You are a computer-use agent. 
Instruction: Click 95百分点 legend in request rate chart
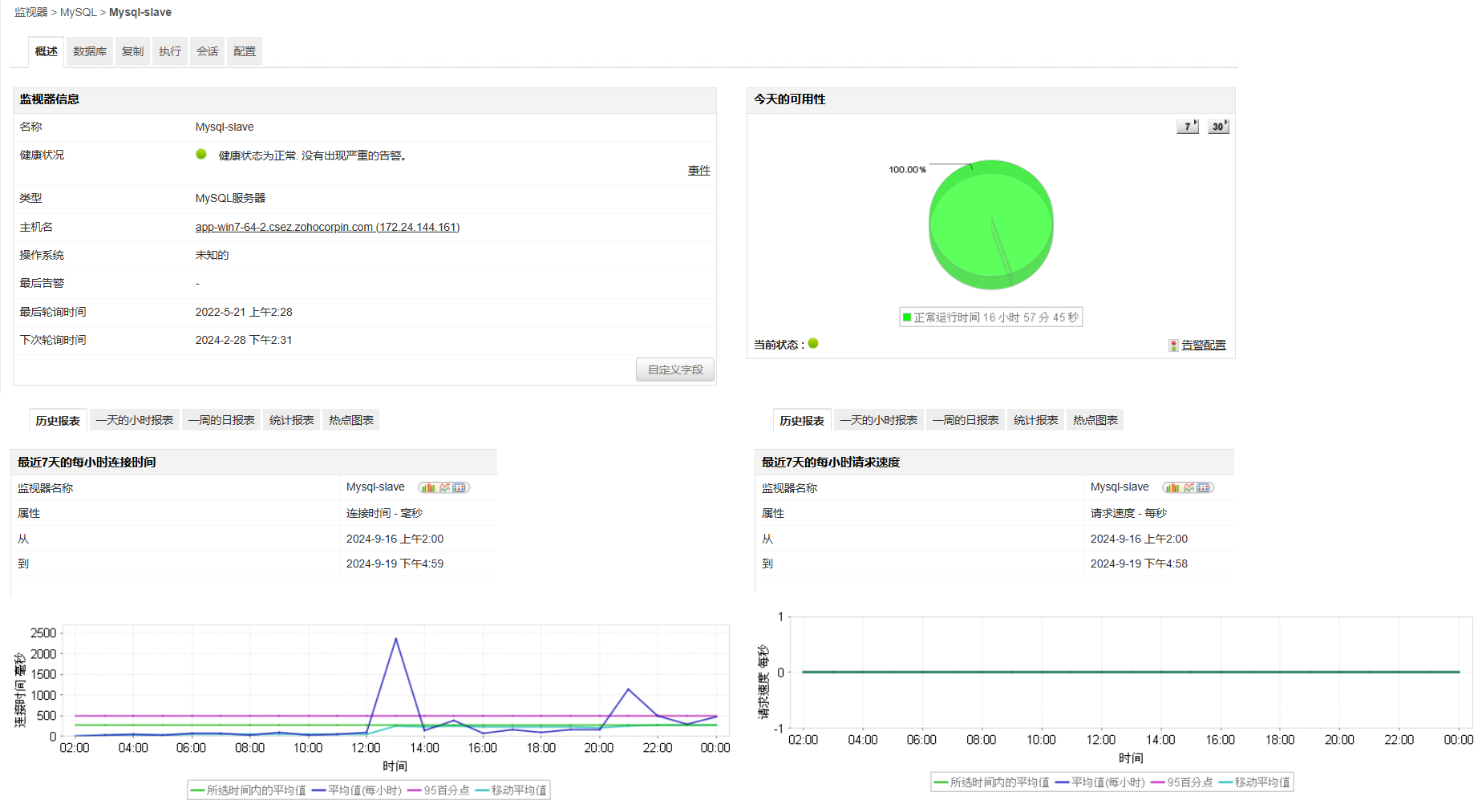[x=1182, y=782]
